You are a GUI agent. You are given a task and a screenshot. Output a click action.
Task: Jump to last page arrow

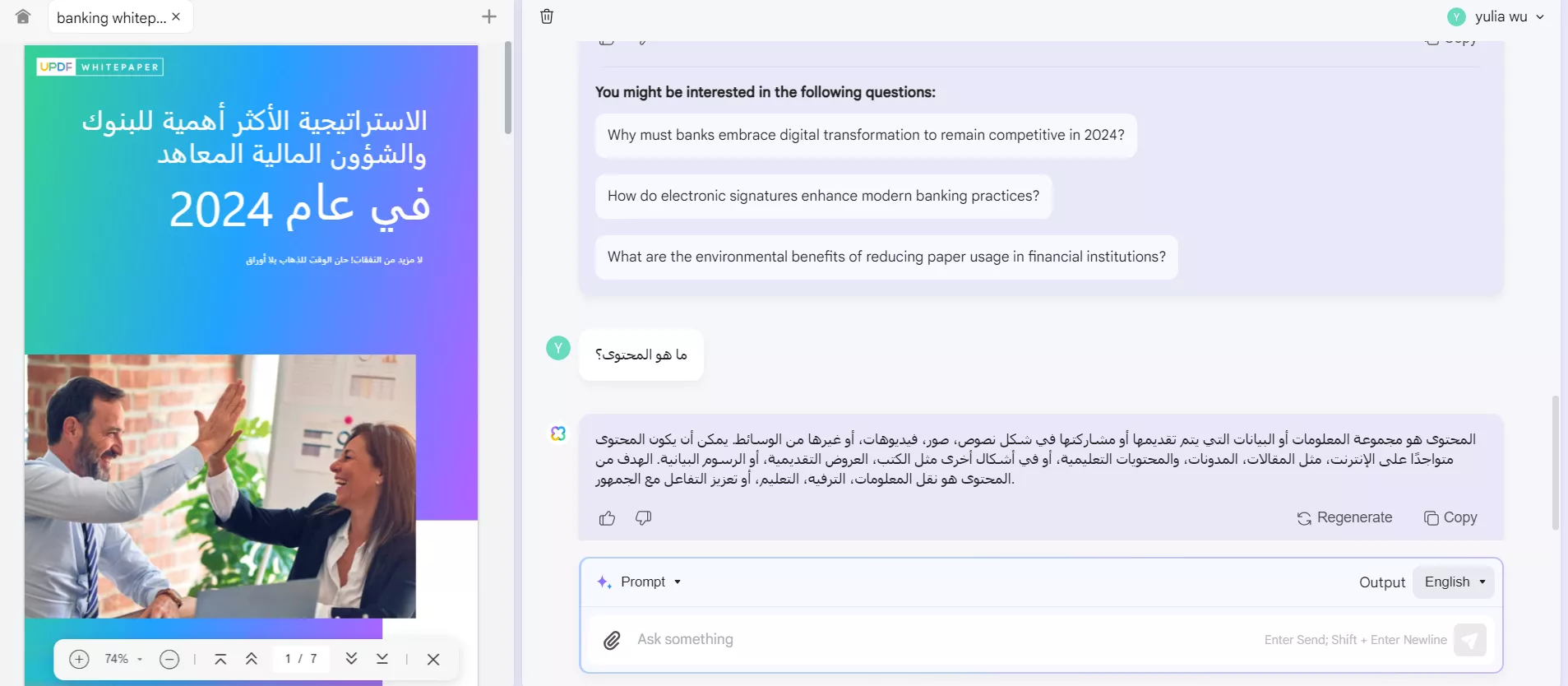point(382,659)
